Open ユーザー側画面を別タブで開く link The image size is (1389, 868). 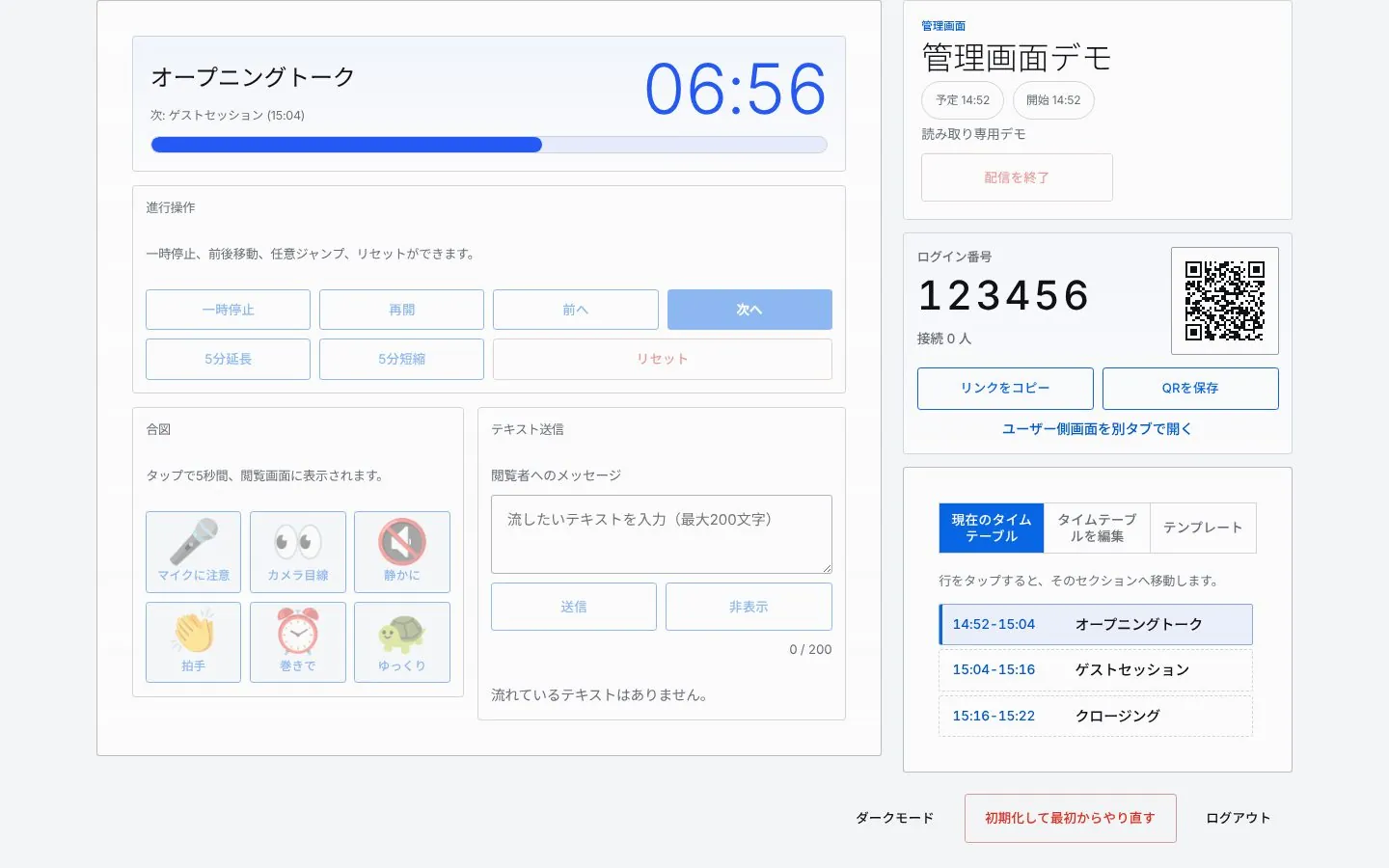(1098, 429)
